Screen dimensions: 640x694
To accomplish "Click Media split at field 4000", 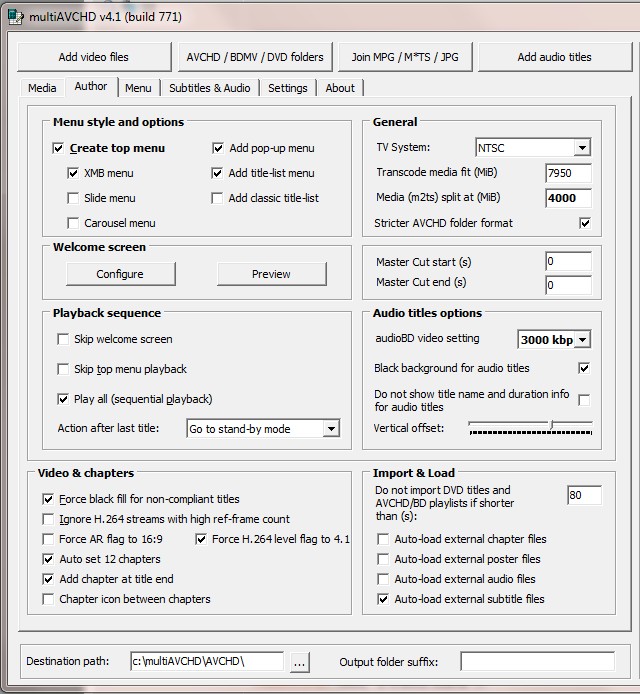I will point(568,198).
